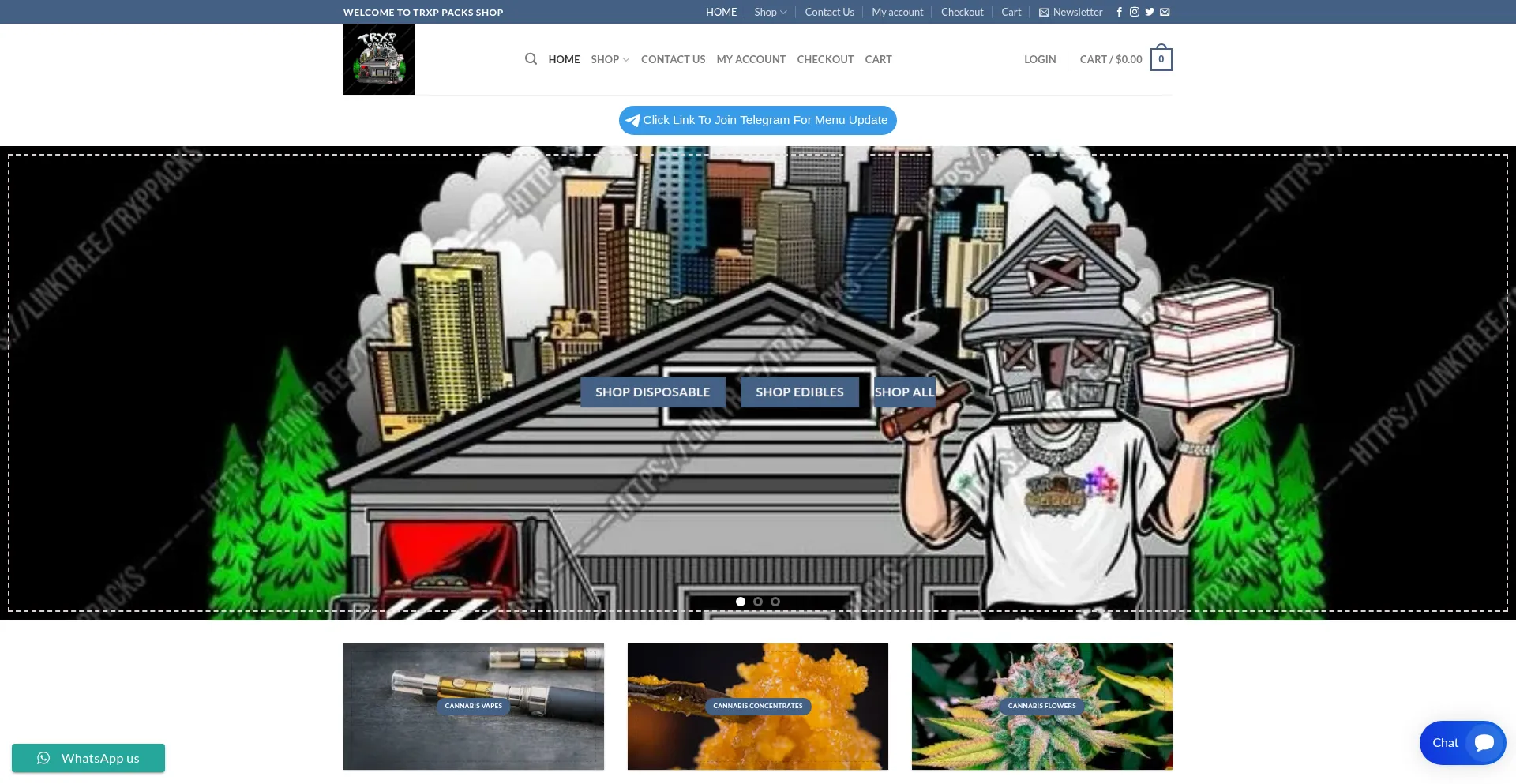Open MY ACCOUNT in main navigation

click(x=751, y=59)
